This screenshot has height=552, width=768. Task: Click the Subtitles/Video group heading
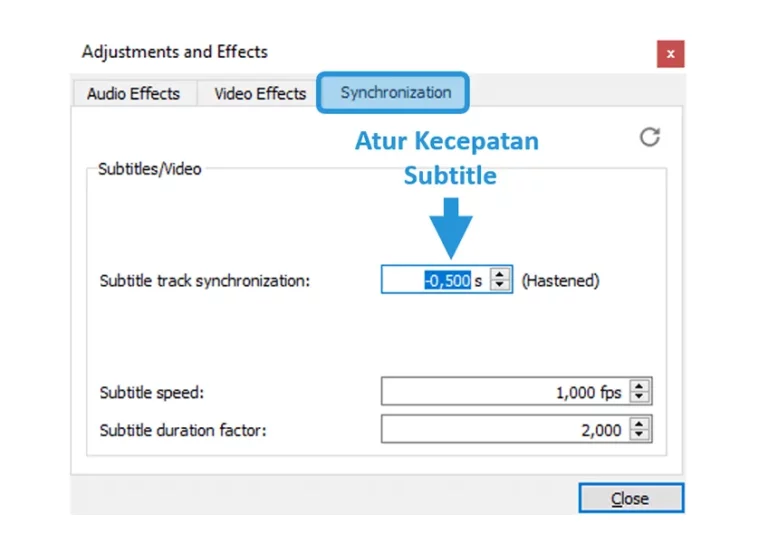(x=149, y=169)
